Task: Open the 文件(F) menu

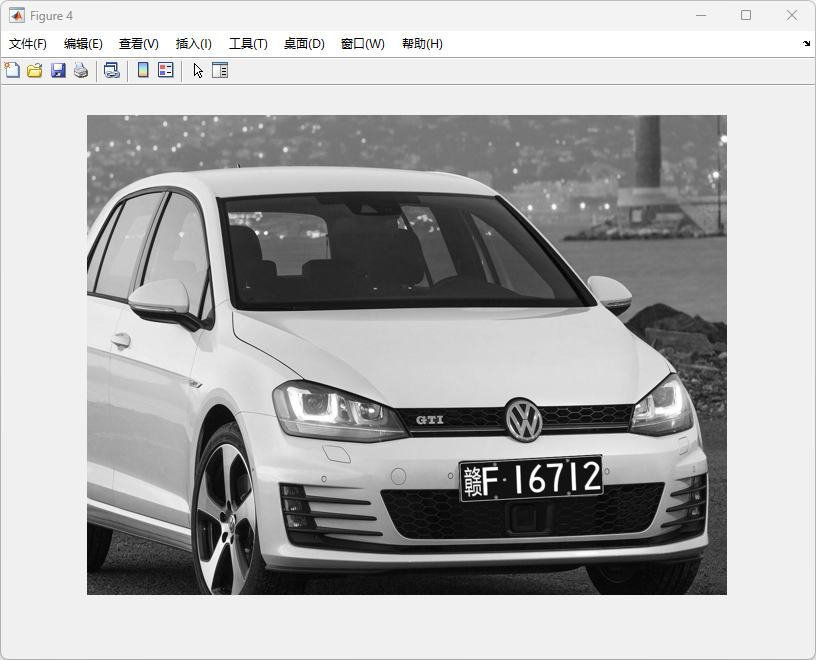Action: tap(28, 44)
